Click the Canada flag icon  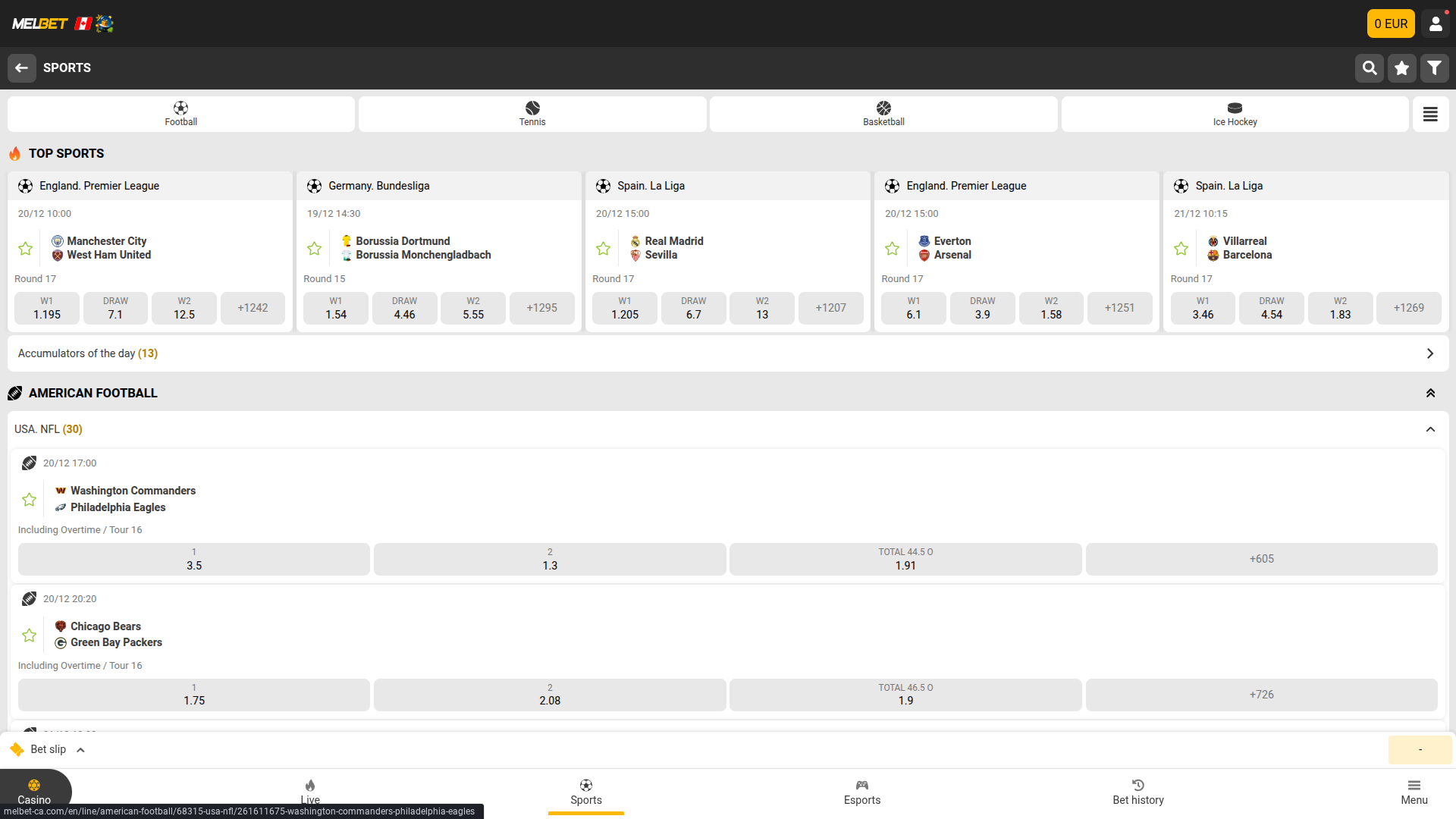[83, 24]
